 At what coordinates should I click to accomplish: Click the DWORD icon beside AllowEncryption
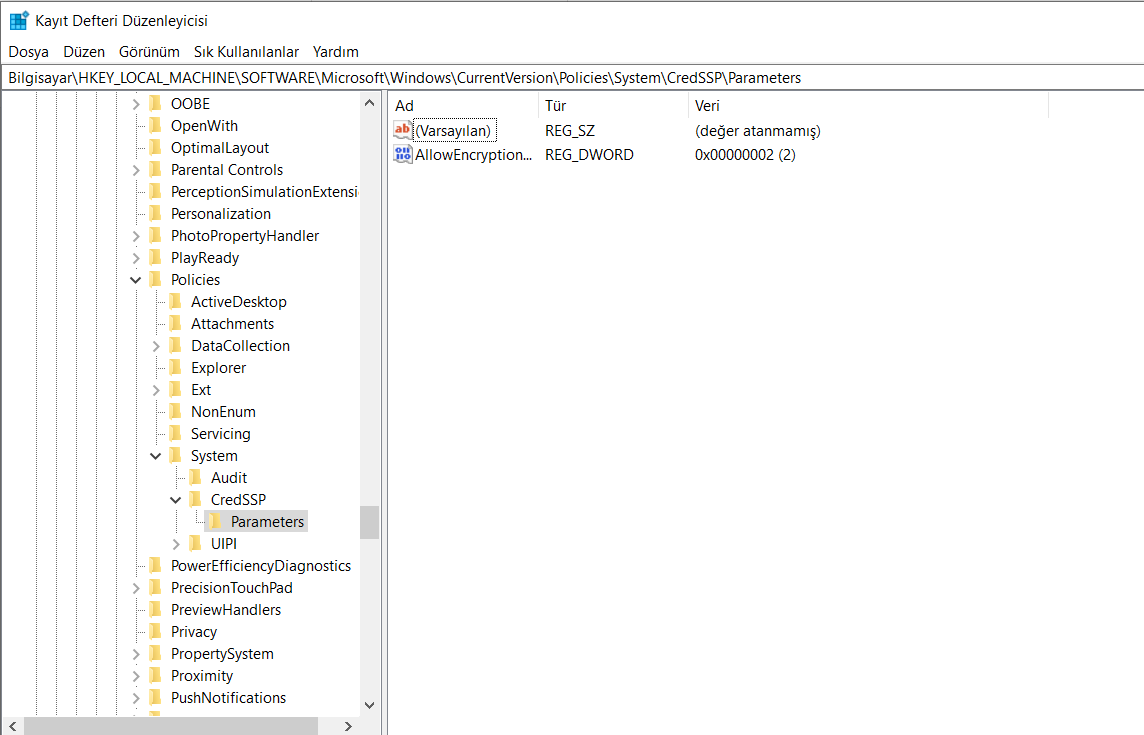click(x=403, y=155)
